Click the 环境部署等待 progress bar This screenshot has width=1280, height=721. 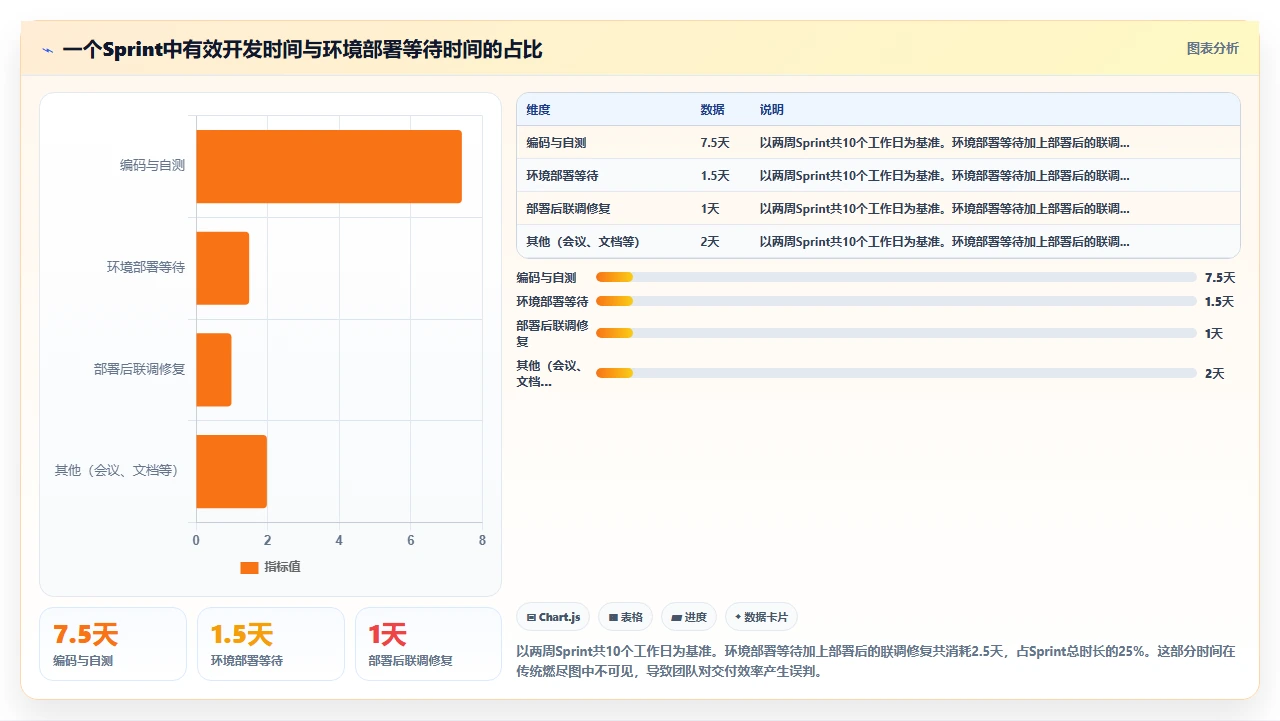point(896,301)
